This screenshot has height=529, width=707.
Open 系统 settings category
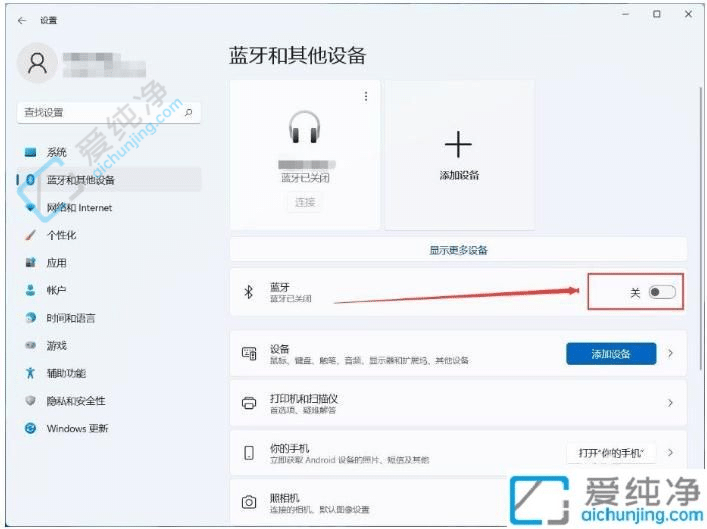pos(109,152)
